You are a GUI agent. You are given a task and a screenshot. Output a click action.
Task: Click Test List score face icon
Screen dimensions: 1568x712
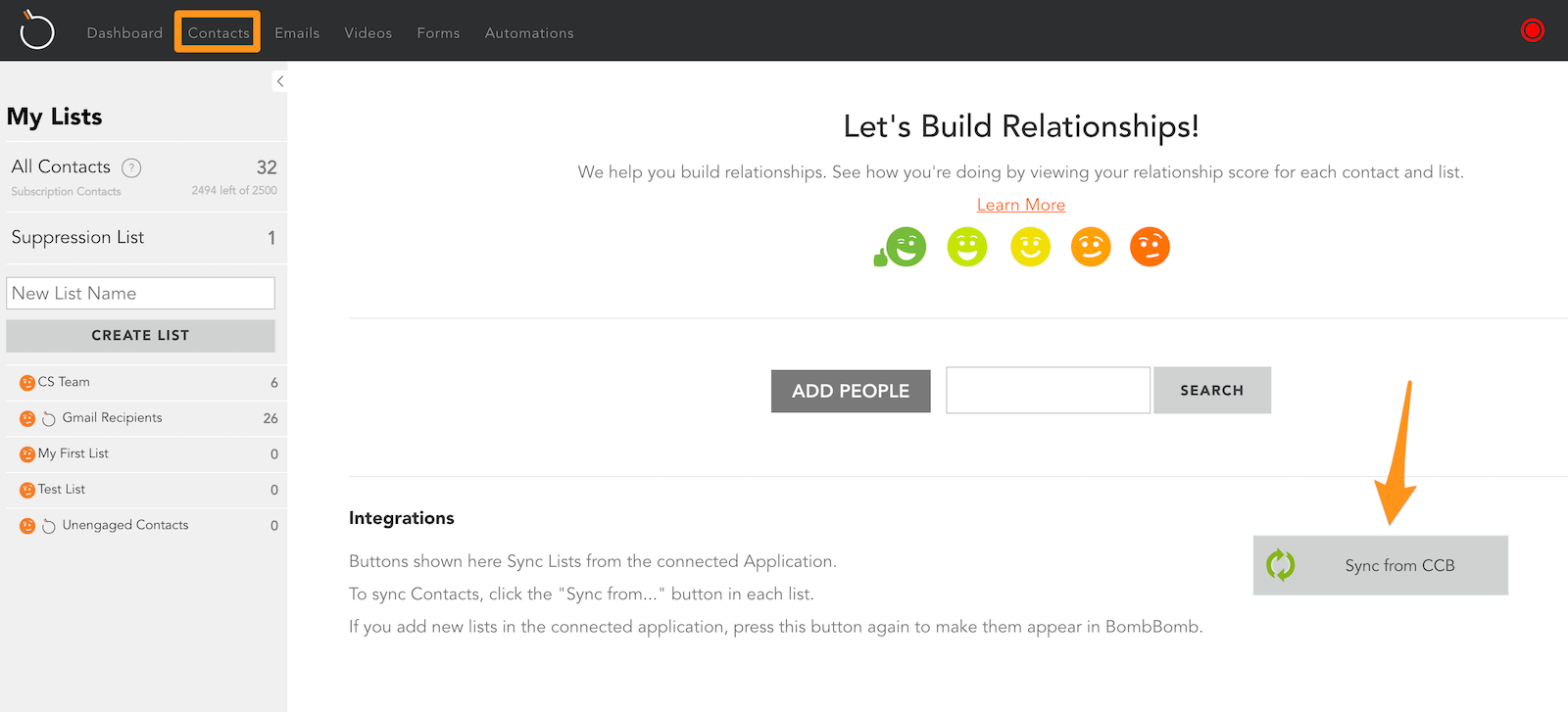[27, 490]
